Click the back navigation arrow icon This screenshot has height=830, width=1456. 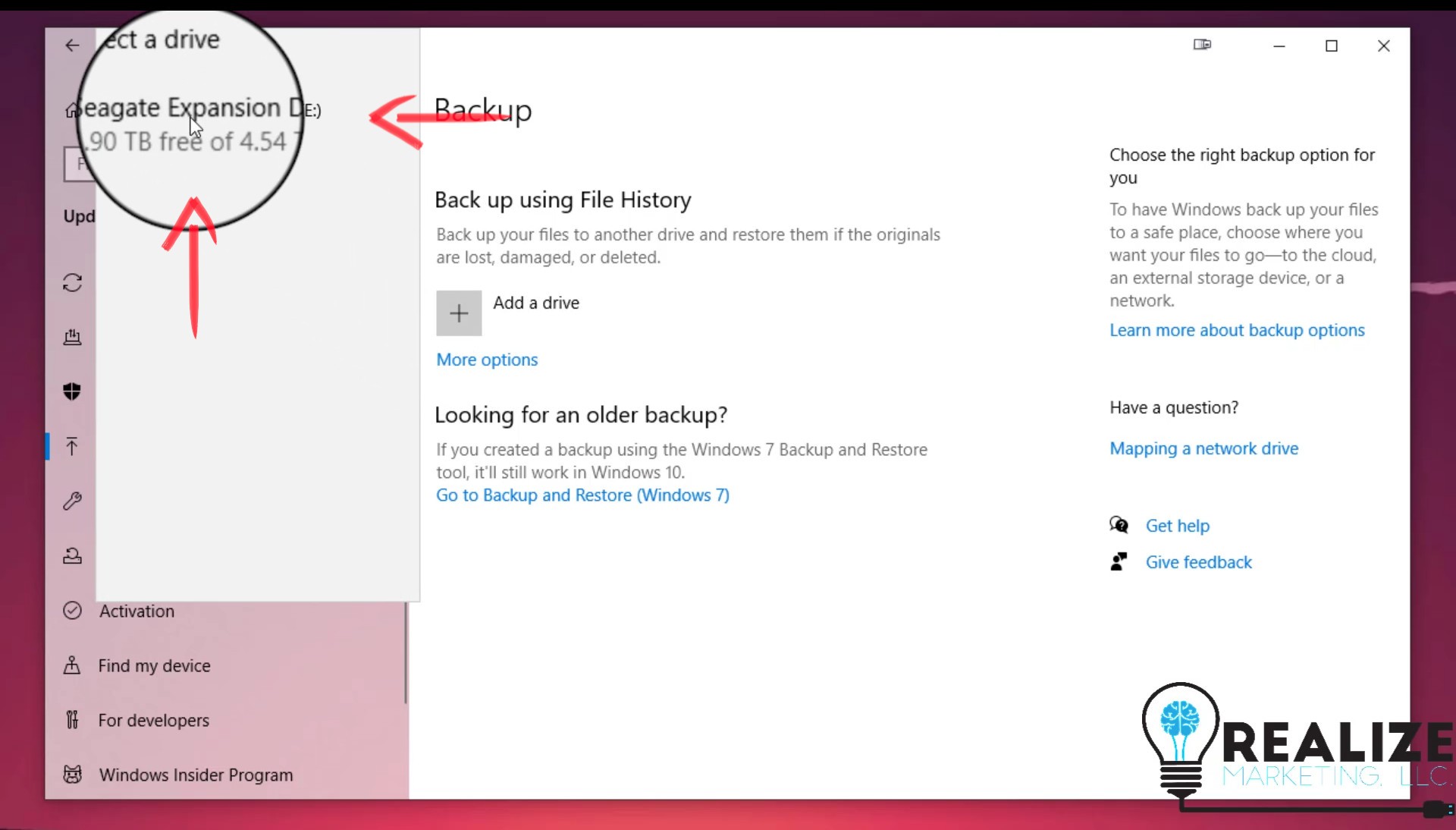[71, 45]
